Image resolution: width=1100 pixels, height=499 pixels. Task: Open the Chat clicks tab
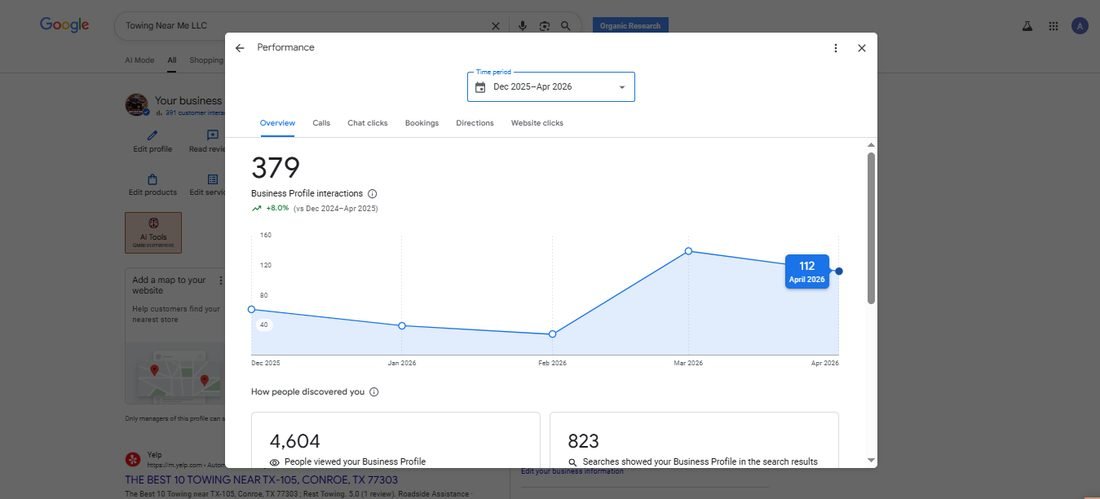tap(368, 123)
